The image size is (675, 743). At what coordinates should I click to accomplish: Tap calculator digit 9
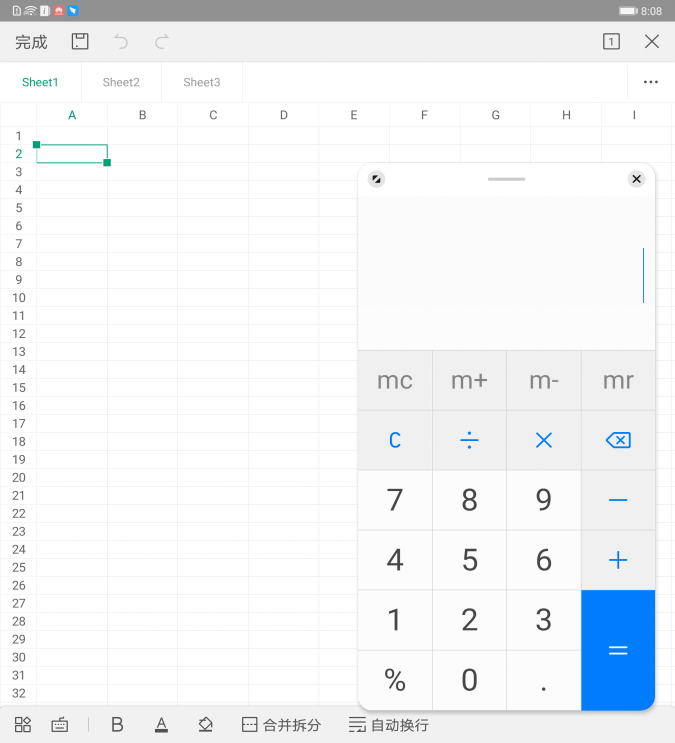(x=544, y=500)
